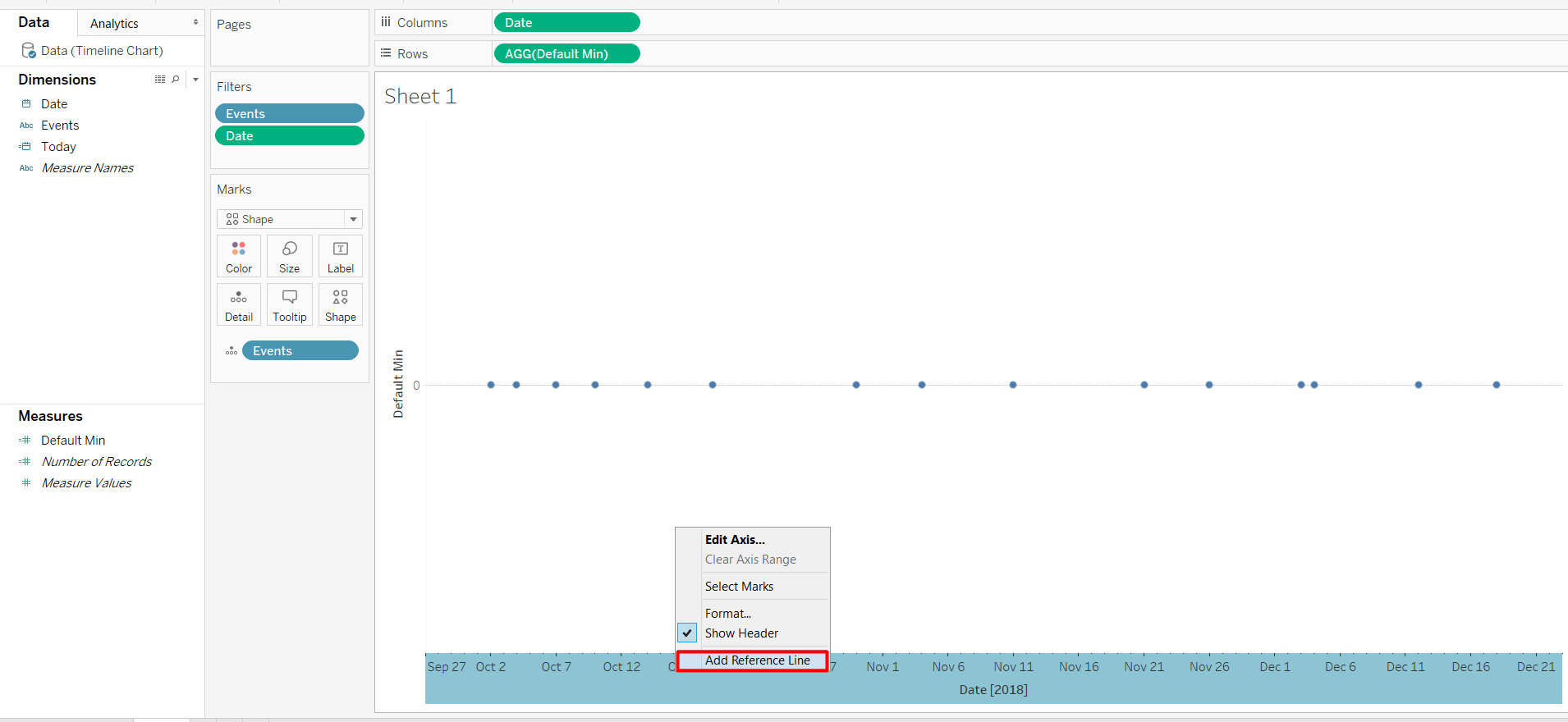Click the data source icon for Data (Timeline Chart)
1568x722 pixels.
[x=29, y=51]
